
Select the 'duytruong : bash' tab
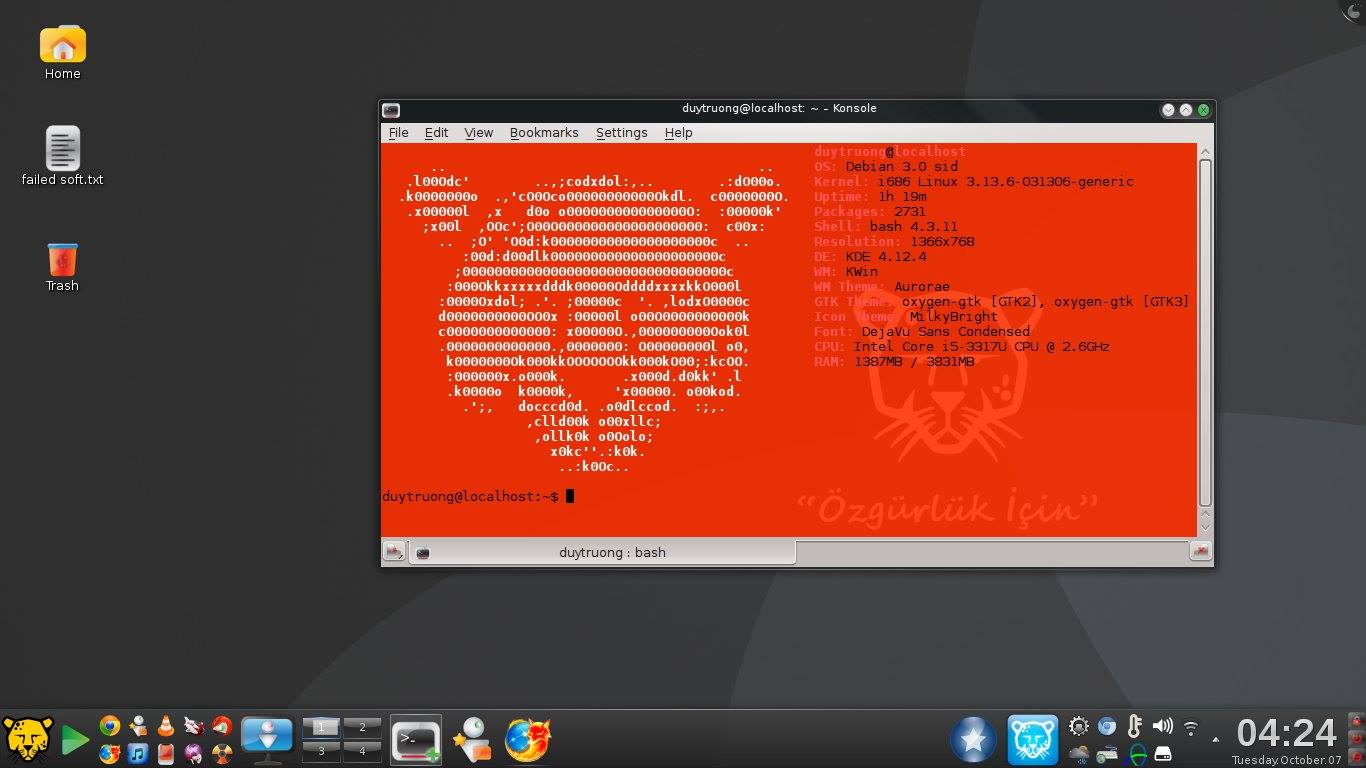603,552
